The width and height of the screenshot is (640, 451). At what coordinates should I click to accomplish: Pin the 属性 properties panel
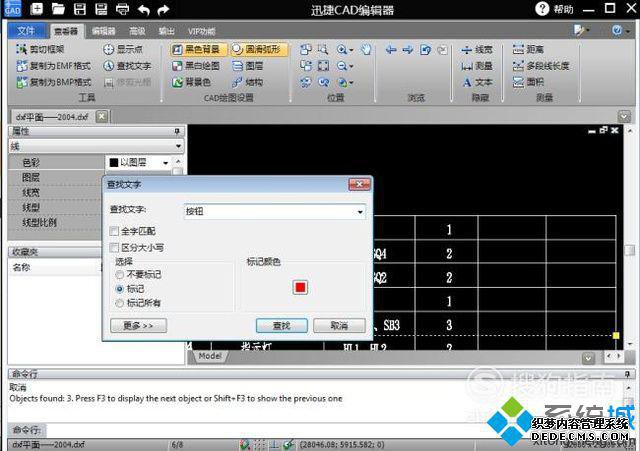(x=177, y=131)
